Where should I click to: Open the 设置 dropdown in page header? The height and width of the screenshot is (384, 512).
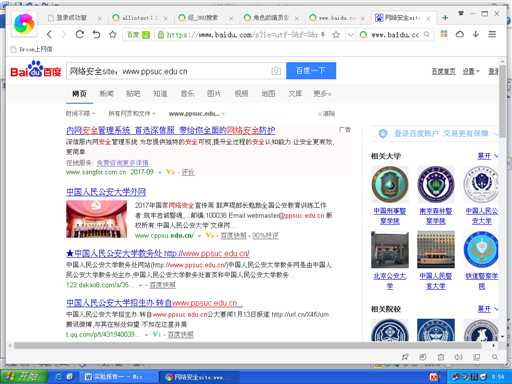[x=471, y=71]
